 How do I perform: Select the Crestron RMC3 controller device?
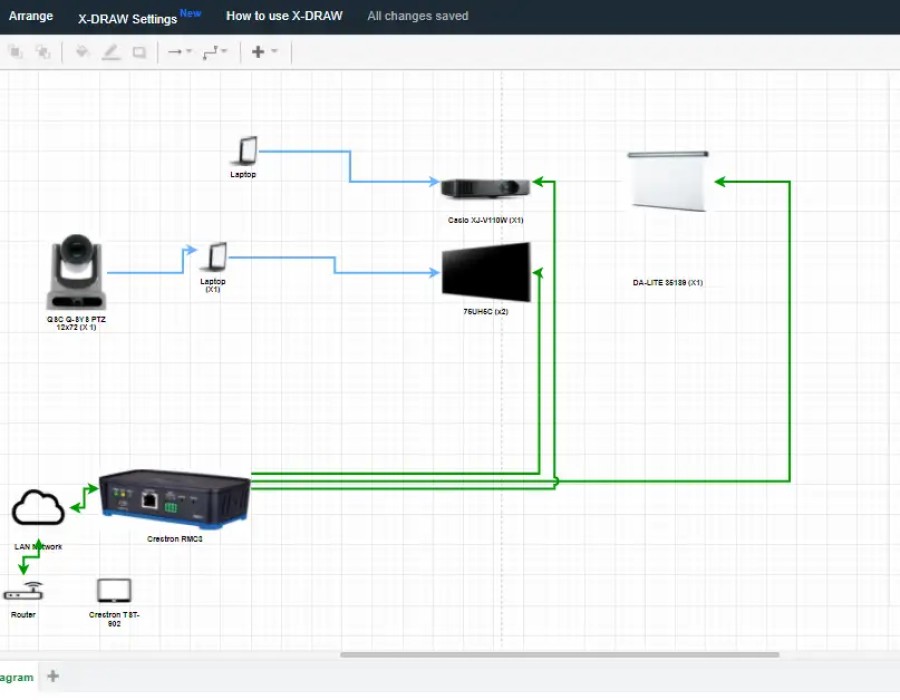pyautogui.click(x=175, y=498)
